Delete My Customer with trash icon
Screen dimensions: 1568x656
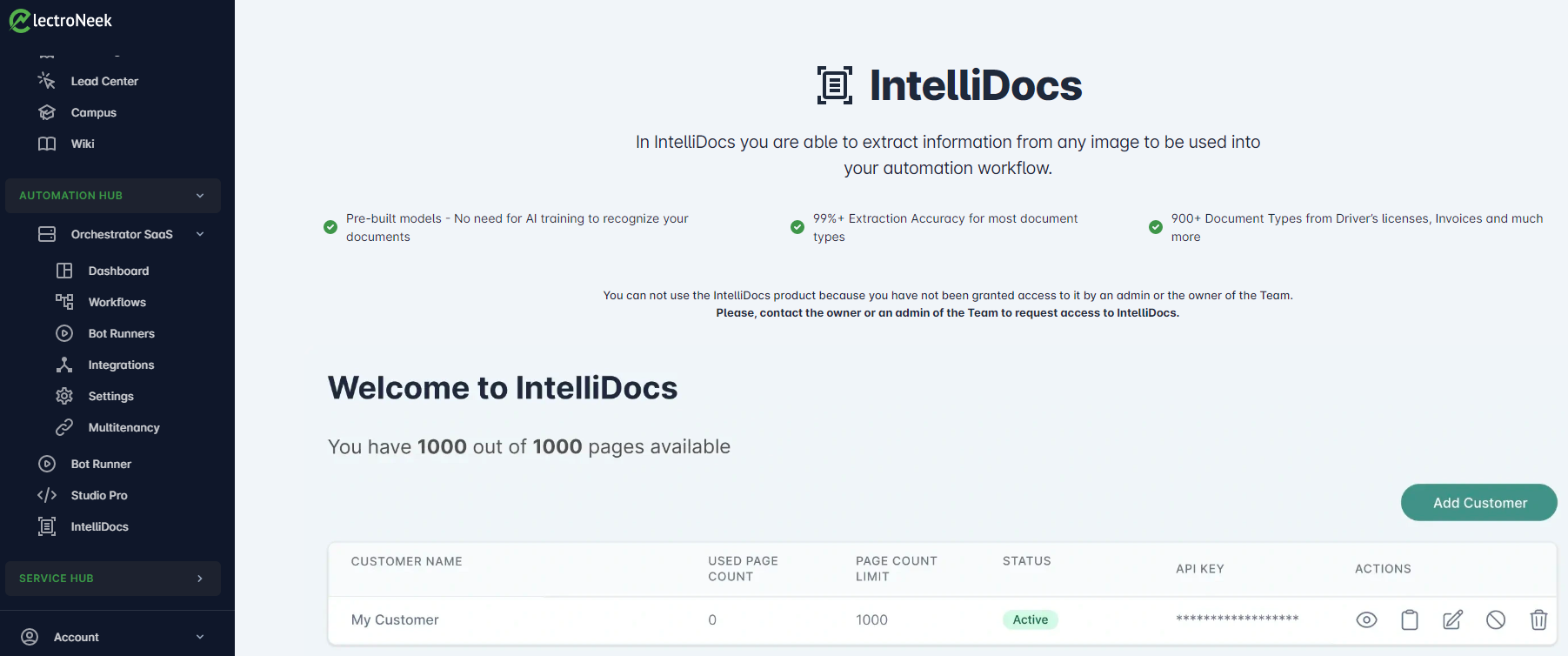coord(1538,619)
